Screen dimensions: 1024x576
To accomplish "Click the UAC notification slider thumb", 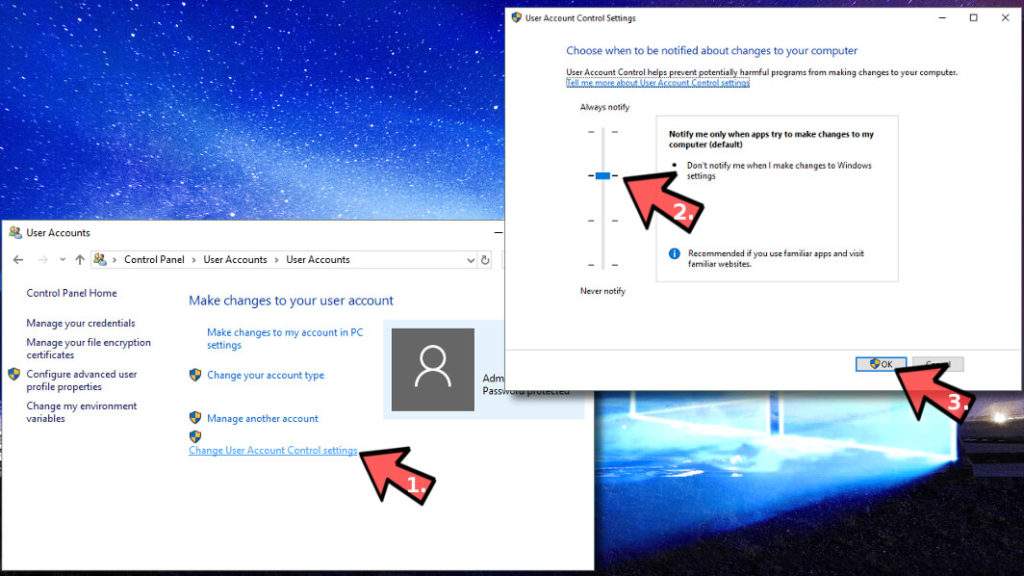I will [603, 176].
